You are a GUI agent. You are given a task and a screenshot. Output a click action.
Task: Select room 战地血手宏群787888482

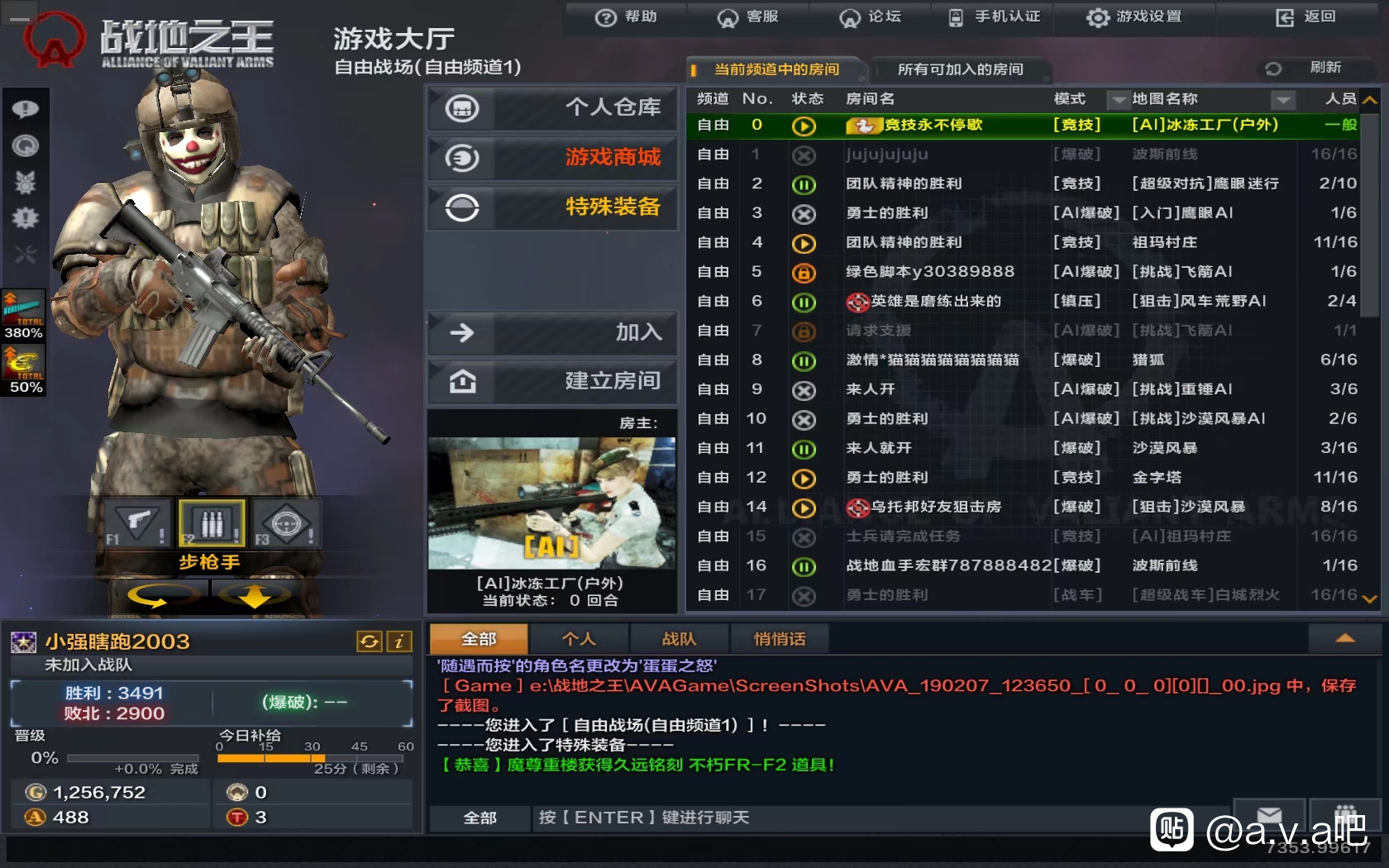1023,565
